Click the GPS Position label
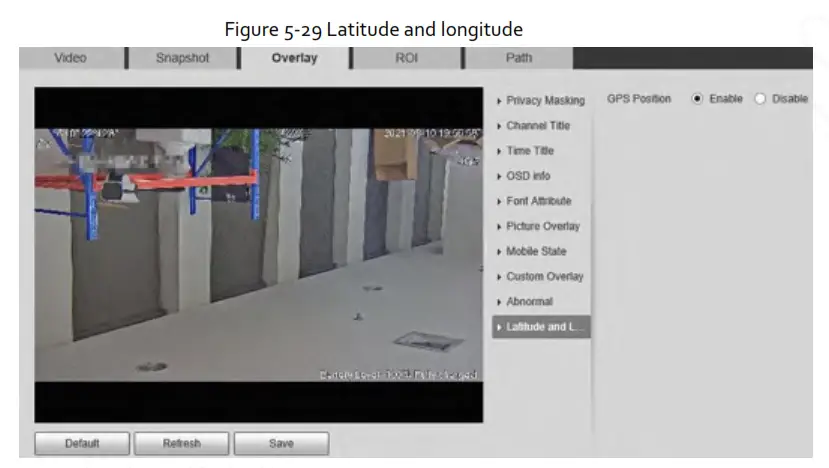 (x=639, y=99)
